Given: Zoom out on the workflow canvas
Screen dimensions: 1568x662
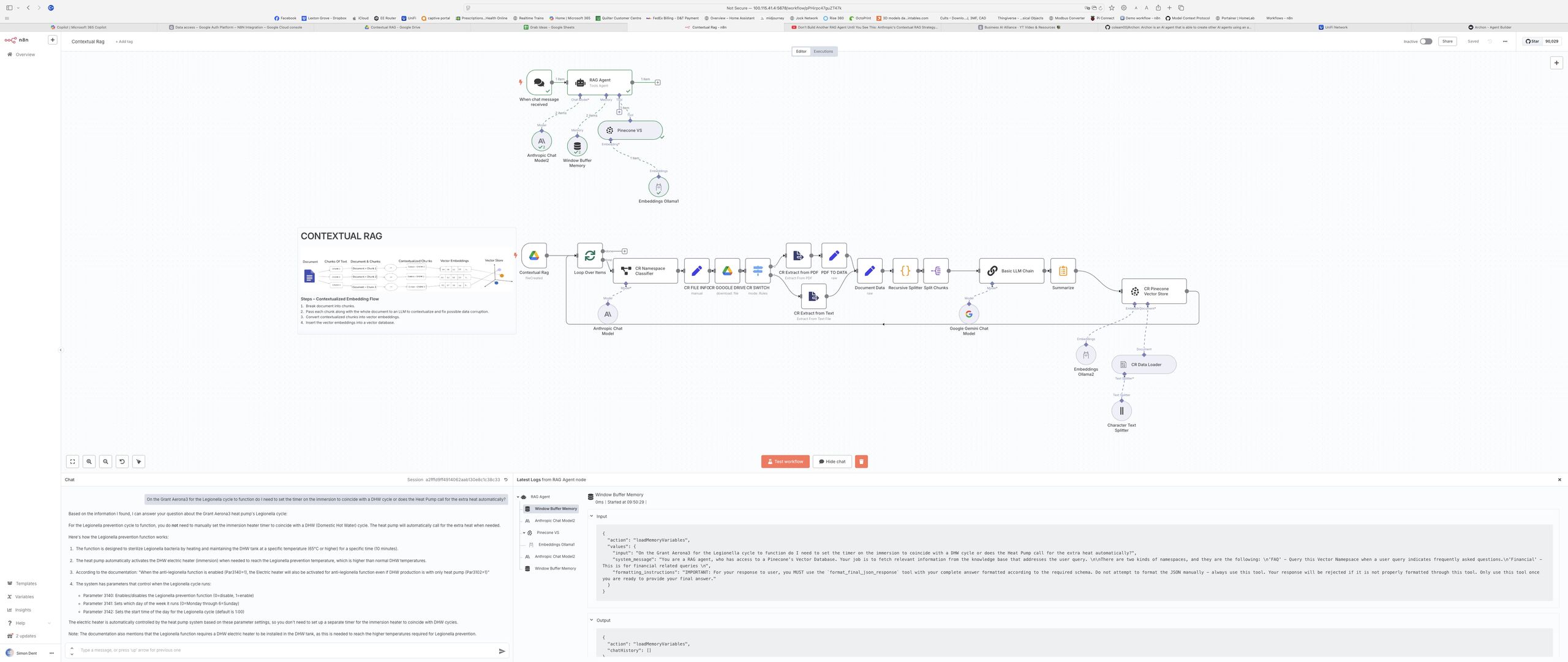Looking at the screenshot, I should (105, 462).
